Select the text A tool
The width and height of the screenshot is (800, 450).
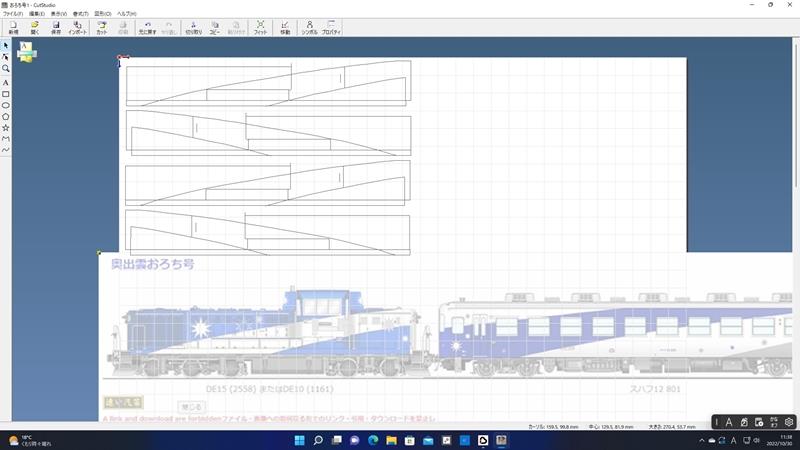click(x=6, y=82)
